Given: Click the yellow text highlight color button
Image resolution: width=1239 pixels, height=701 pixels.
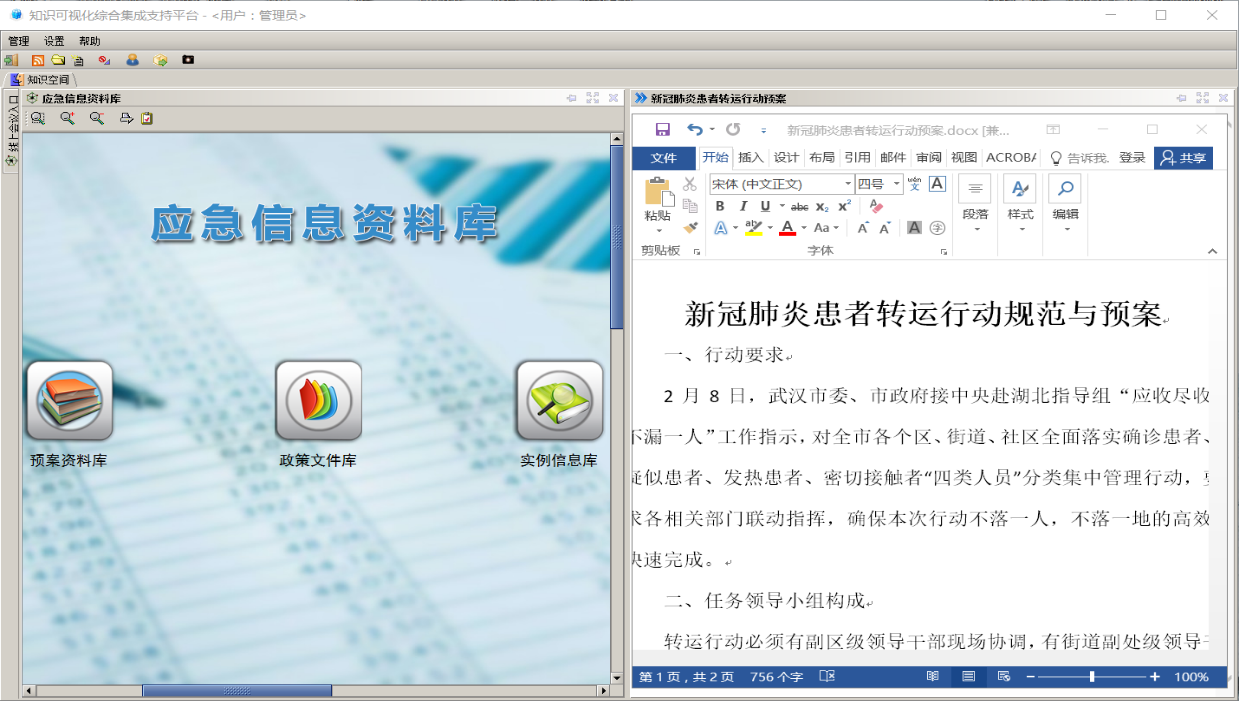Looking at the screenshot, I should pyautogui.click(x=754, y=228).
